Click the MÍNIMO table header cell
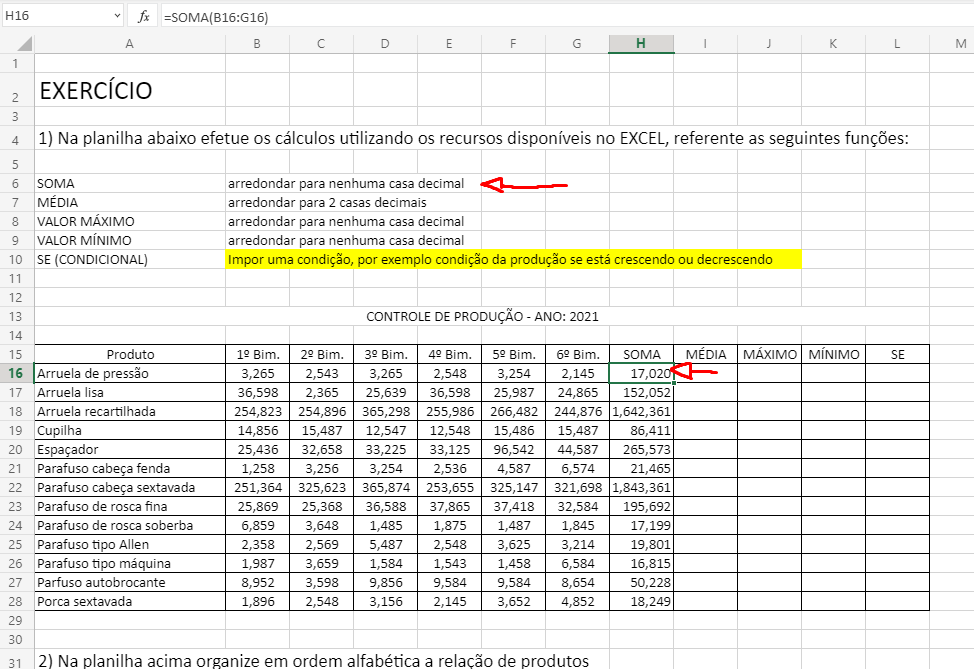 834,355
